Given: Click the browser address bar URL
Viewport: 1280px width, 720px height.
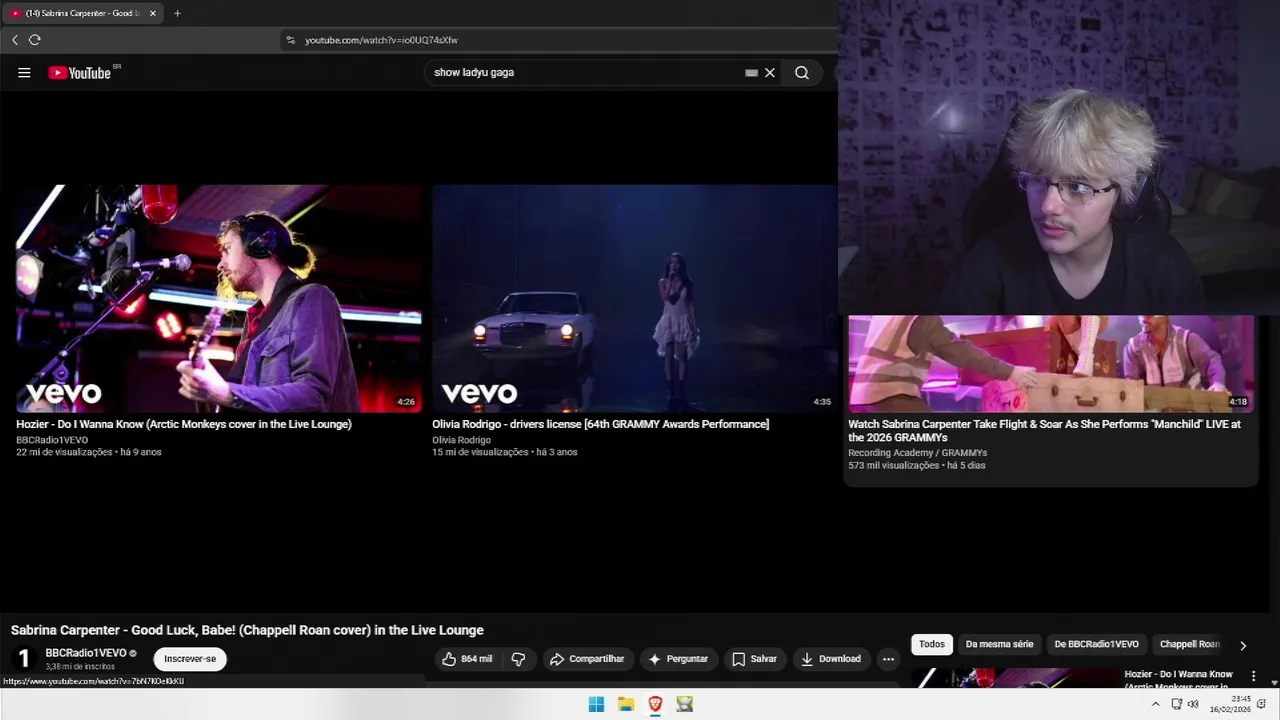Looking at the screenshot, I should [381, 40].
